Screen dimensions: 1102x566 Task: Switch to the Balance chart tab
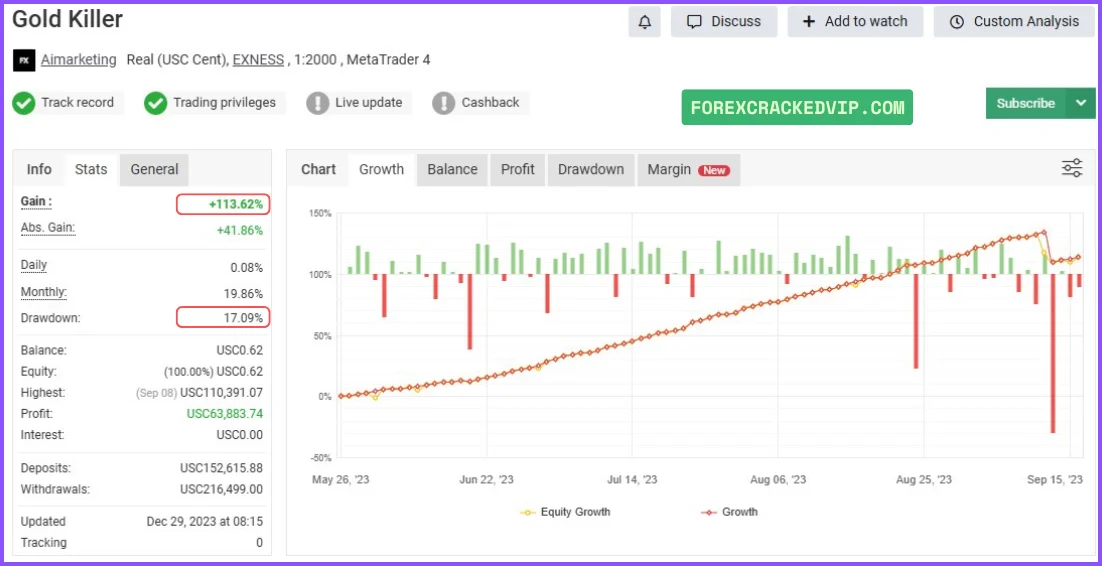(x=452, y=169)
